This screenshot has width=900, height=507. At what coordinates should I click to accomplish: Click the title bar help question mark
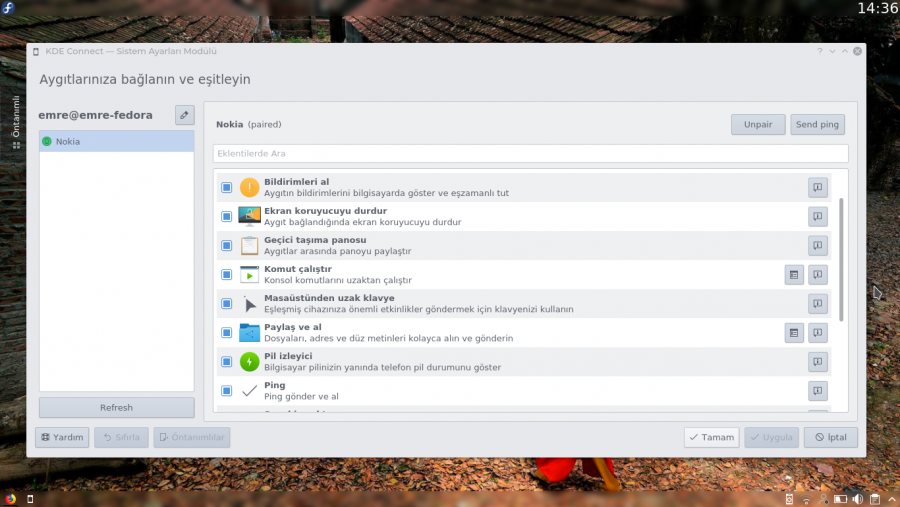pyautogui.click(x=820, y=51)
